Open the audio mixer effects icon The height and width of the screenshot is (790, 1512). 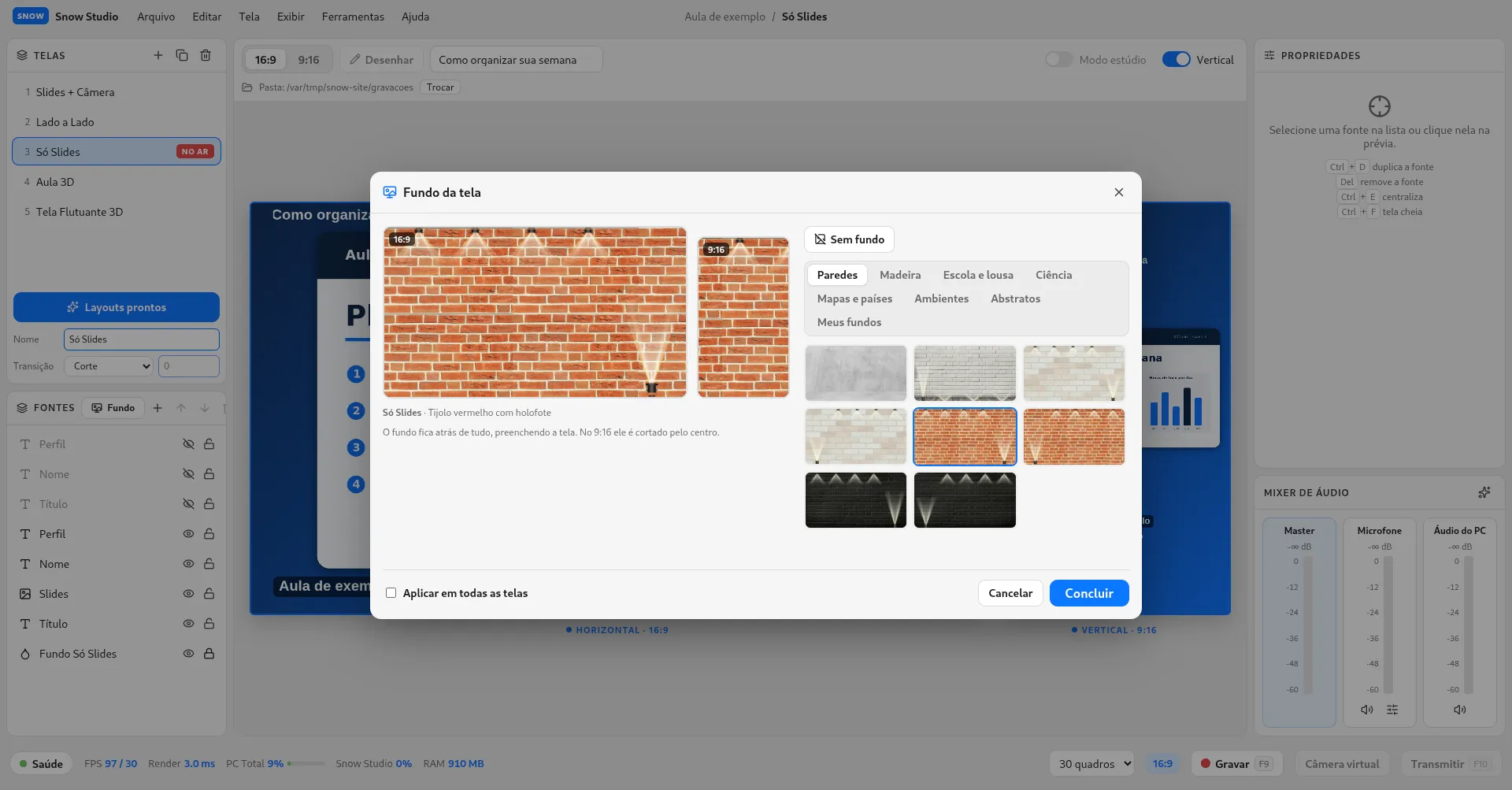(x=1484, y=492)
